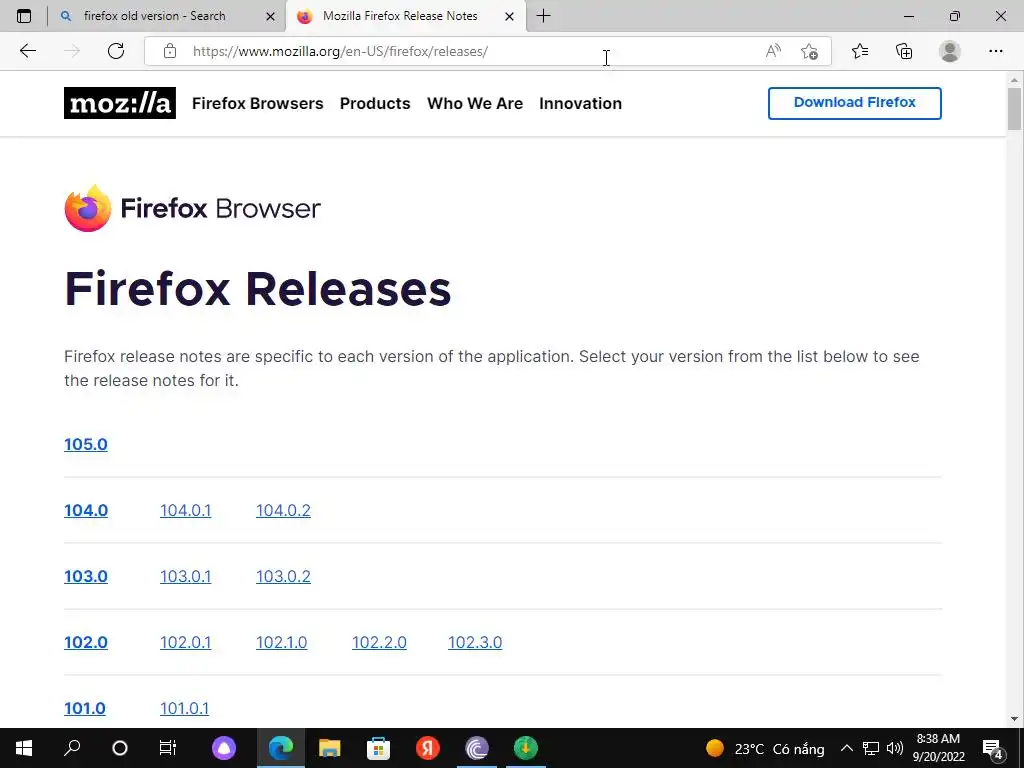
Task: Open Innovation navigation menu
Action: click(x=581, y=103)
